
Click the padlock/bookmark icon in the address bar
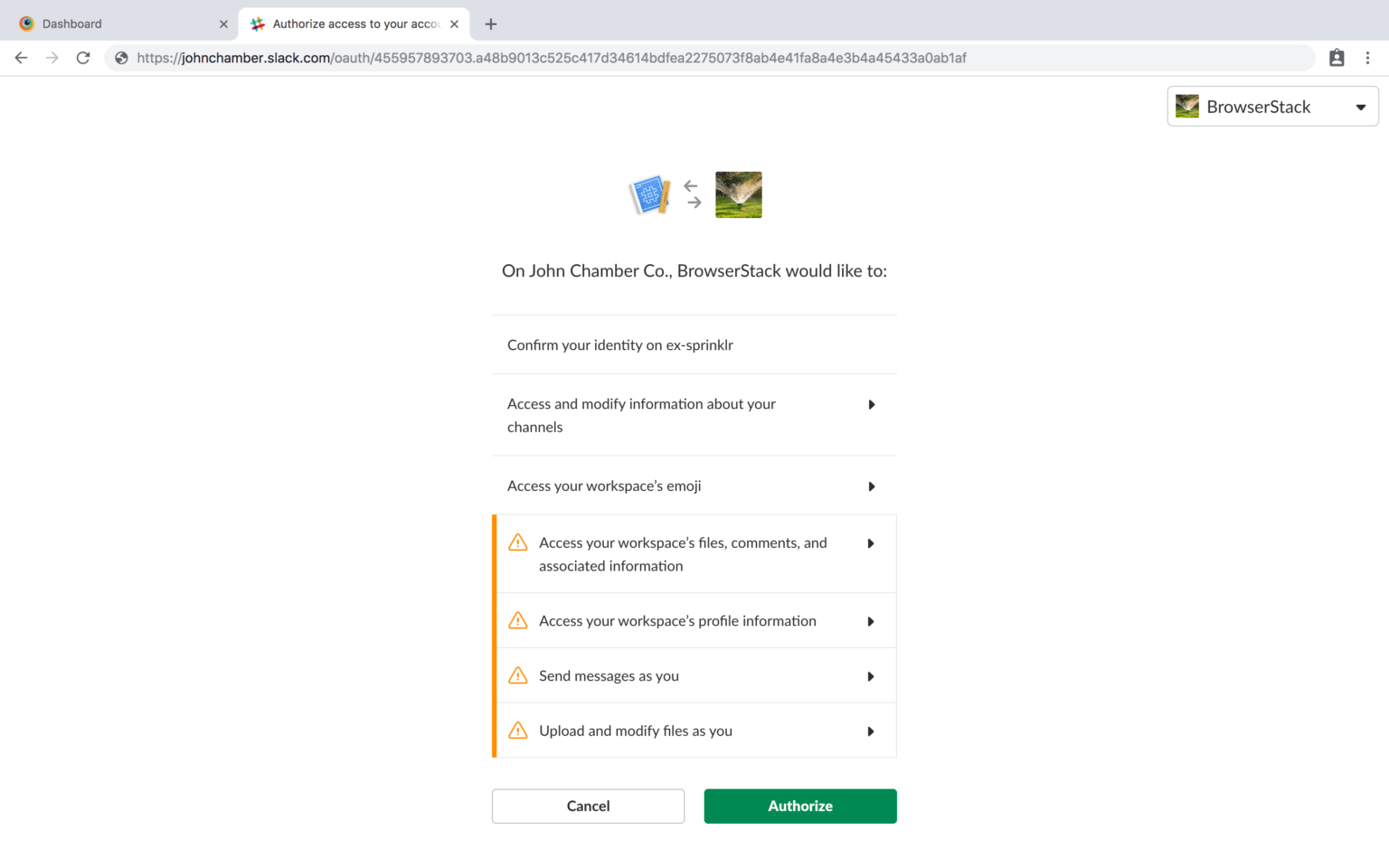pos(1337,57)
